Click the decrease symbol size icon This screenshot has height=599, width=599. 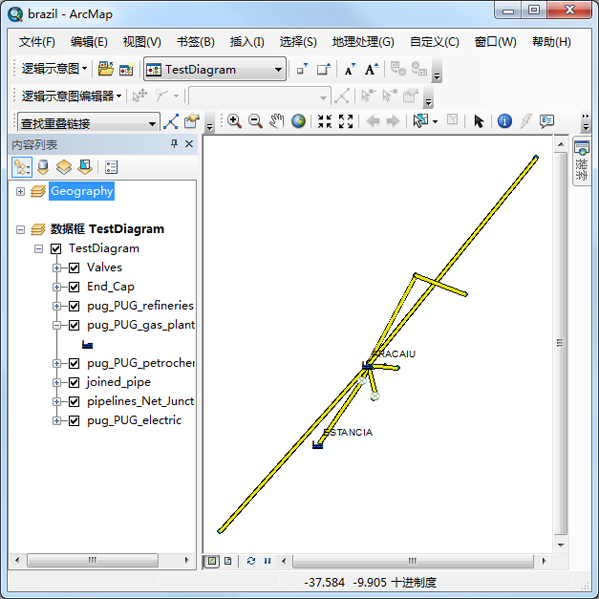(302, 70)
